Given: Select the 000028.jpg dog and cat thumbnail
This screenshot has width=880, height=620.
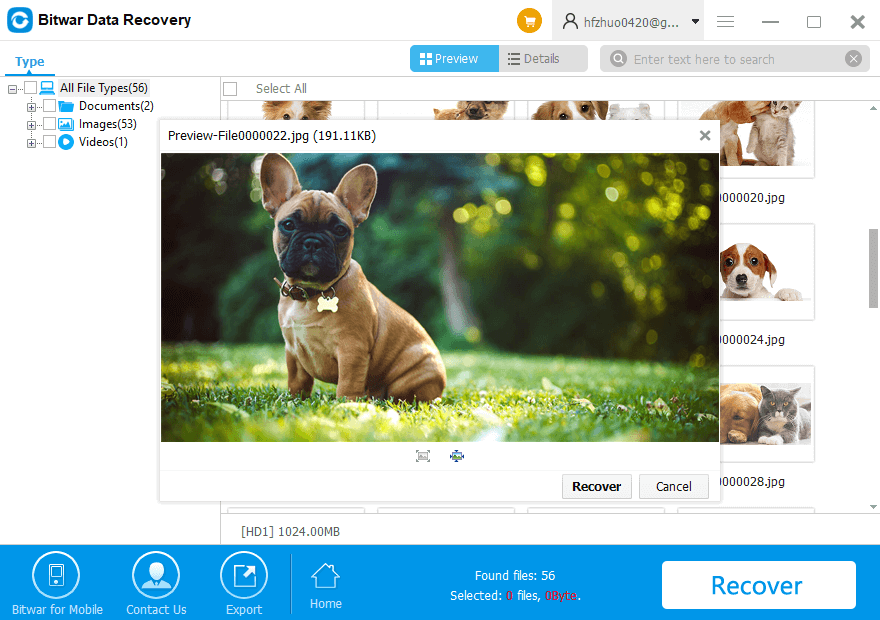Looking at the screenshot, I should [767, 414].
